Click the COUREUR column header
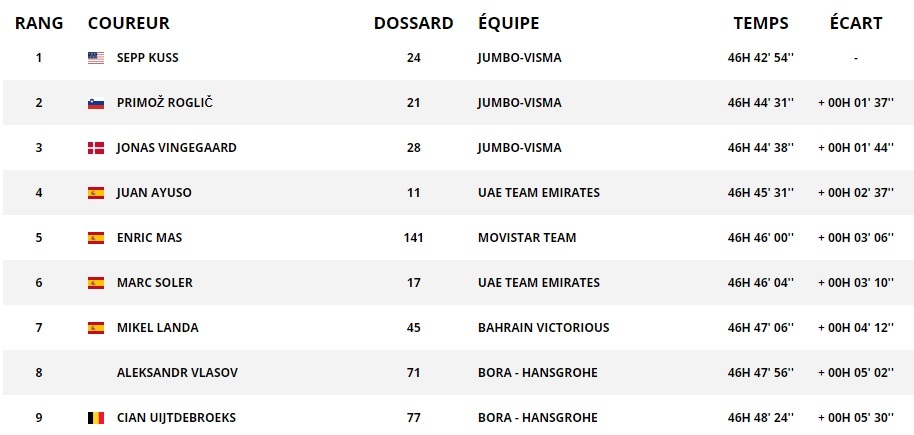The width and height of the screenshot is (914, 435). point(128,23)
